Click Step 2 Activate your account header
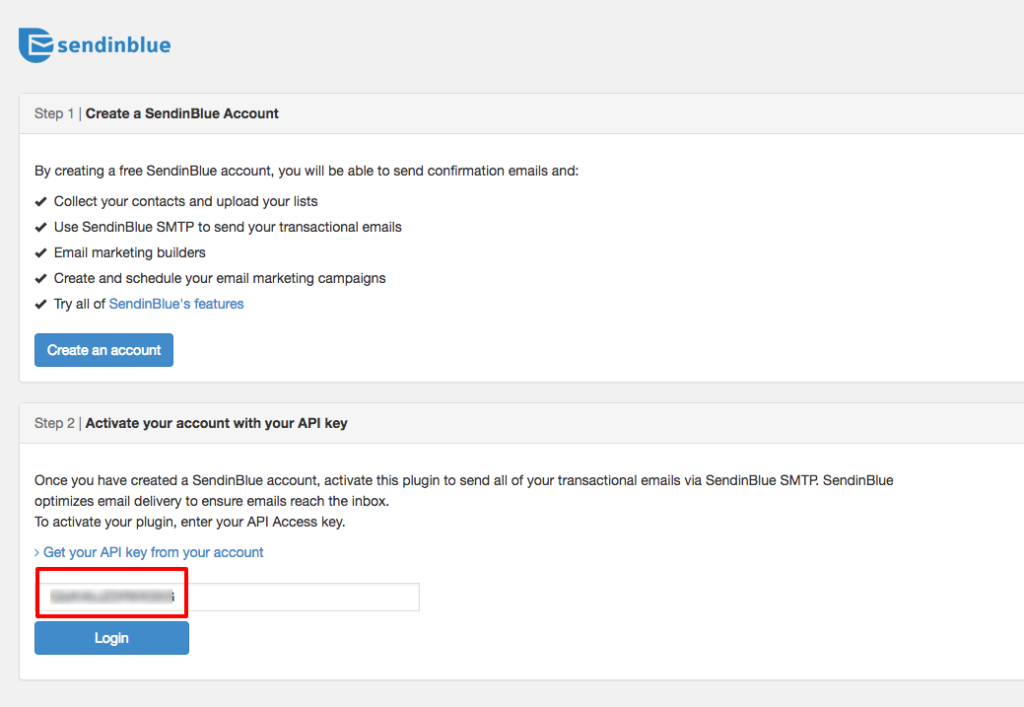This screenshot has height=707, width=1024. pyautogui.click(x=191, y=423)
